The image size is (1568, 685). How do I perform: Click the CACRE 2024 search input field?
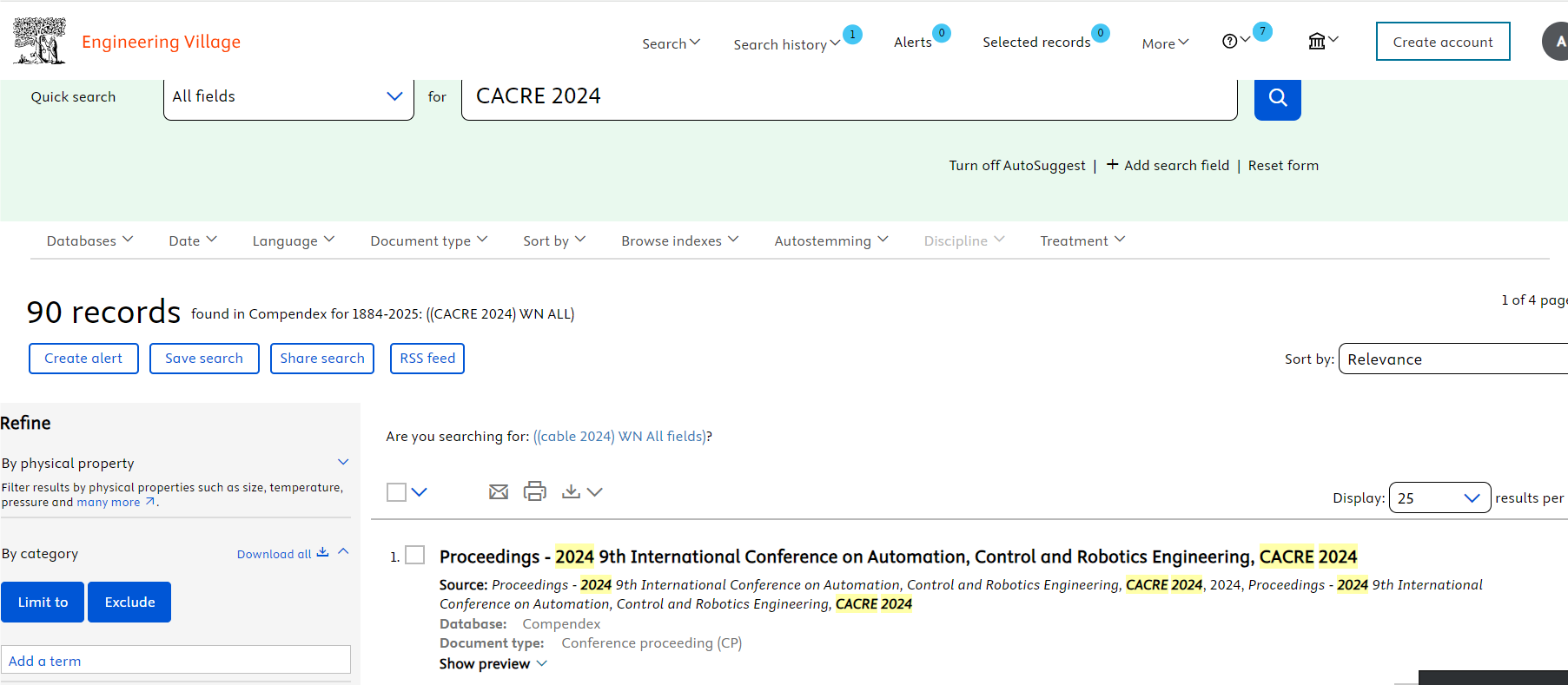coord(849,98)
